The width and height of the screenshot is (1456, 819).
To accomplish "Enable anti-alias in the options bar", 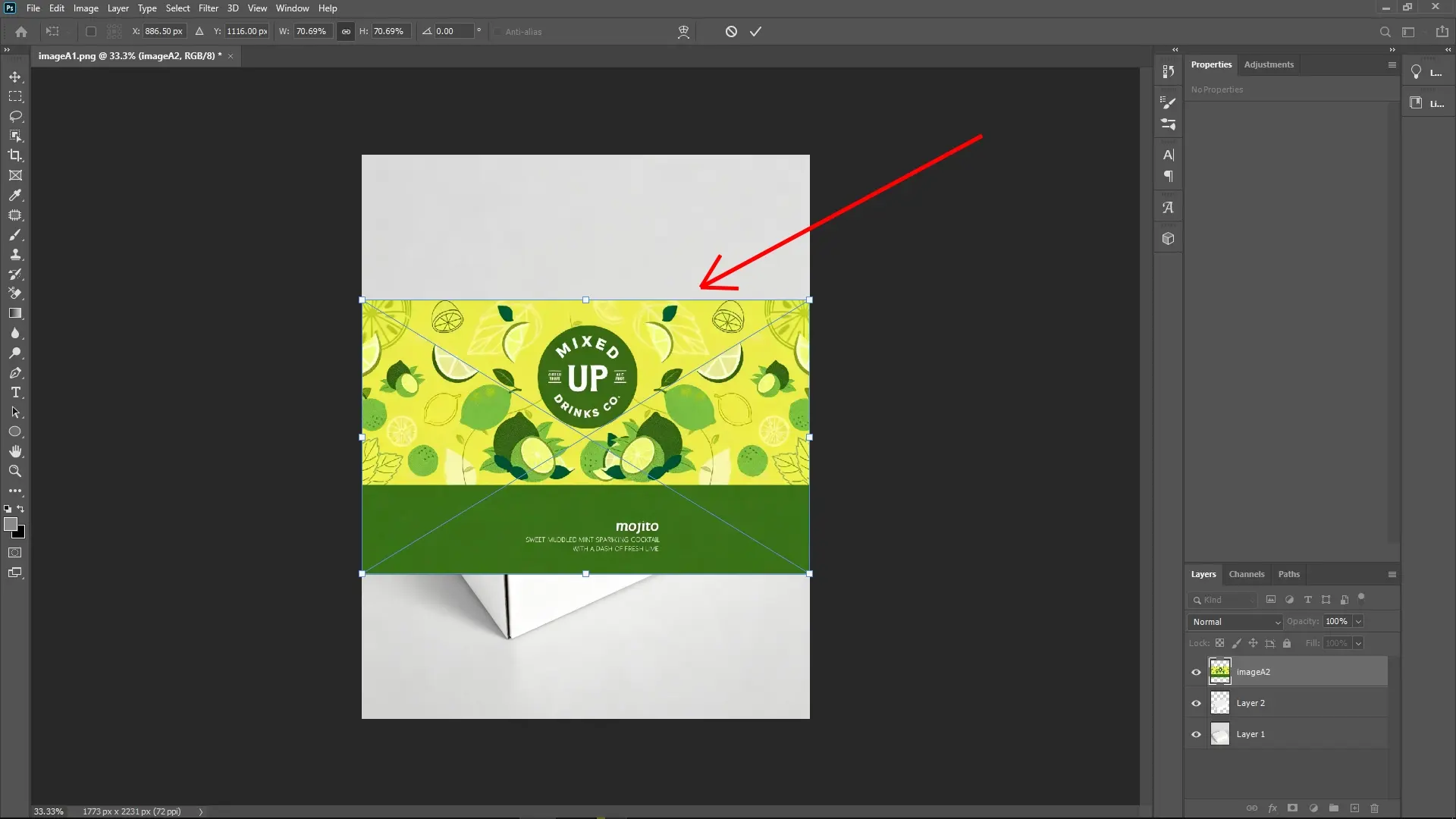I will tap(498, 32).
